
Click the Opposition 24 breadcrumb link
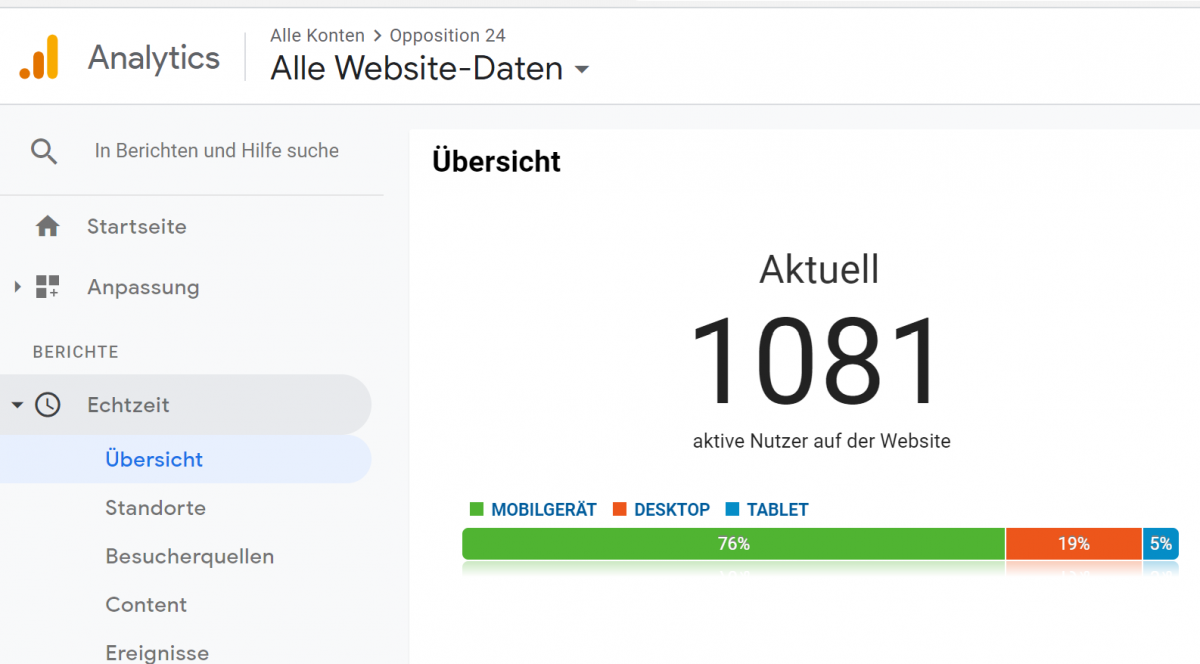[x=447, y=36]
